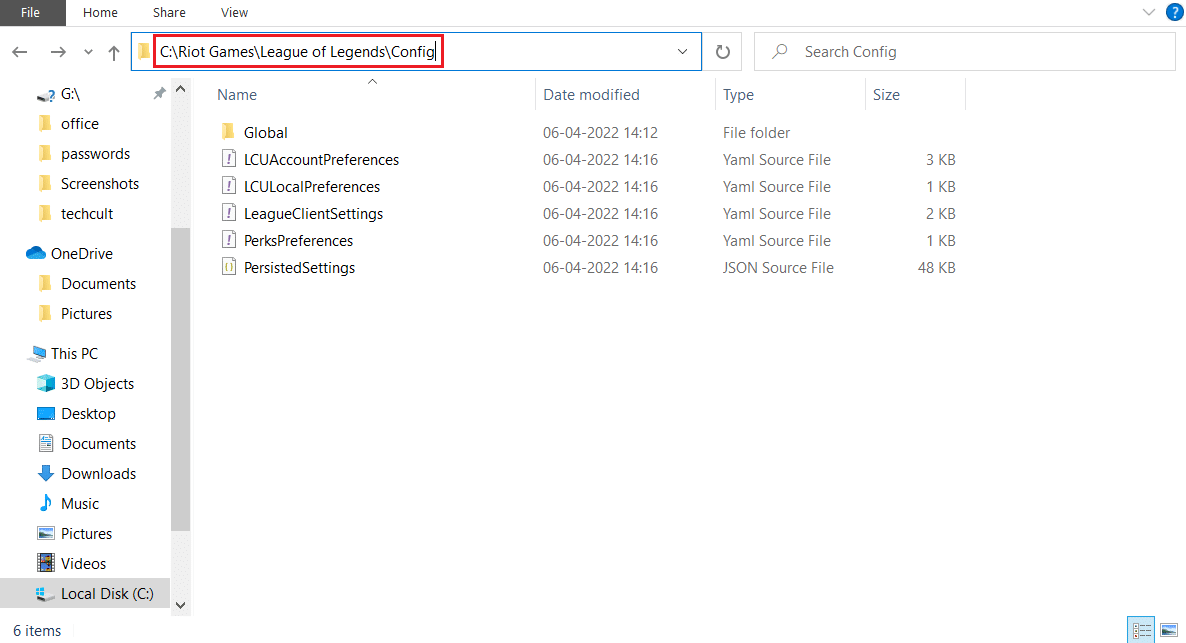Open the Screenshots folder in sidebar
This screenshot has height=643, width=1186.
[x=100, y=184]
